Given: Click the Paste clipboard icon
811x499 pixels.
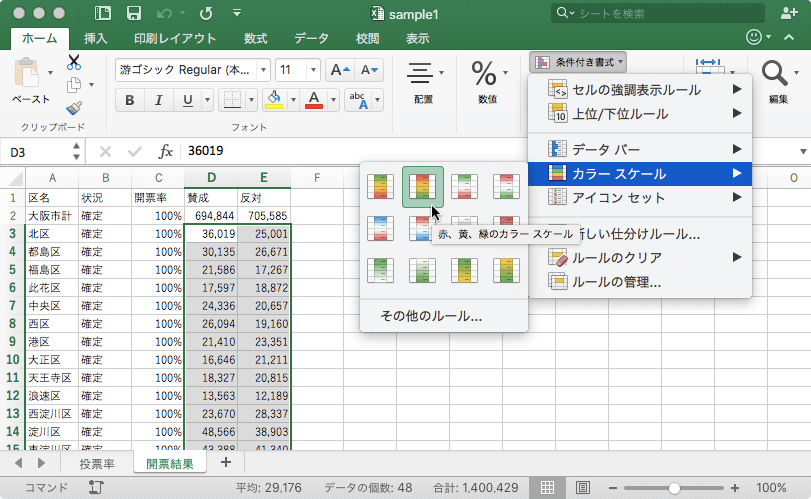Looking at the screenshot, I should click(27, 73).
